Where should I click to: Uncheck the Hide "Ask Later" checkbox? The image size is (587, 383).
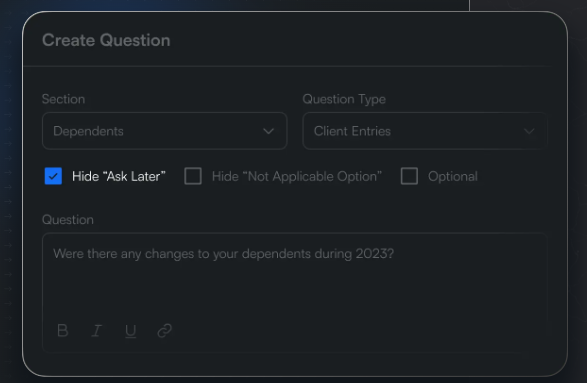[53, 176]
